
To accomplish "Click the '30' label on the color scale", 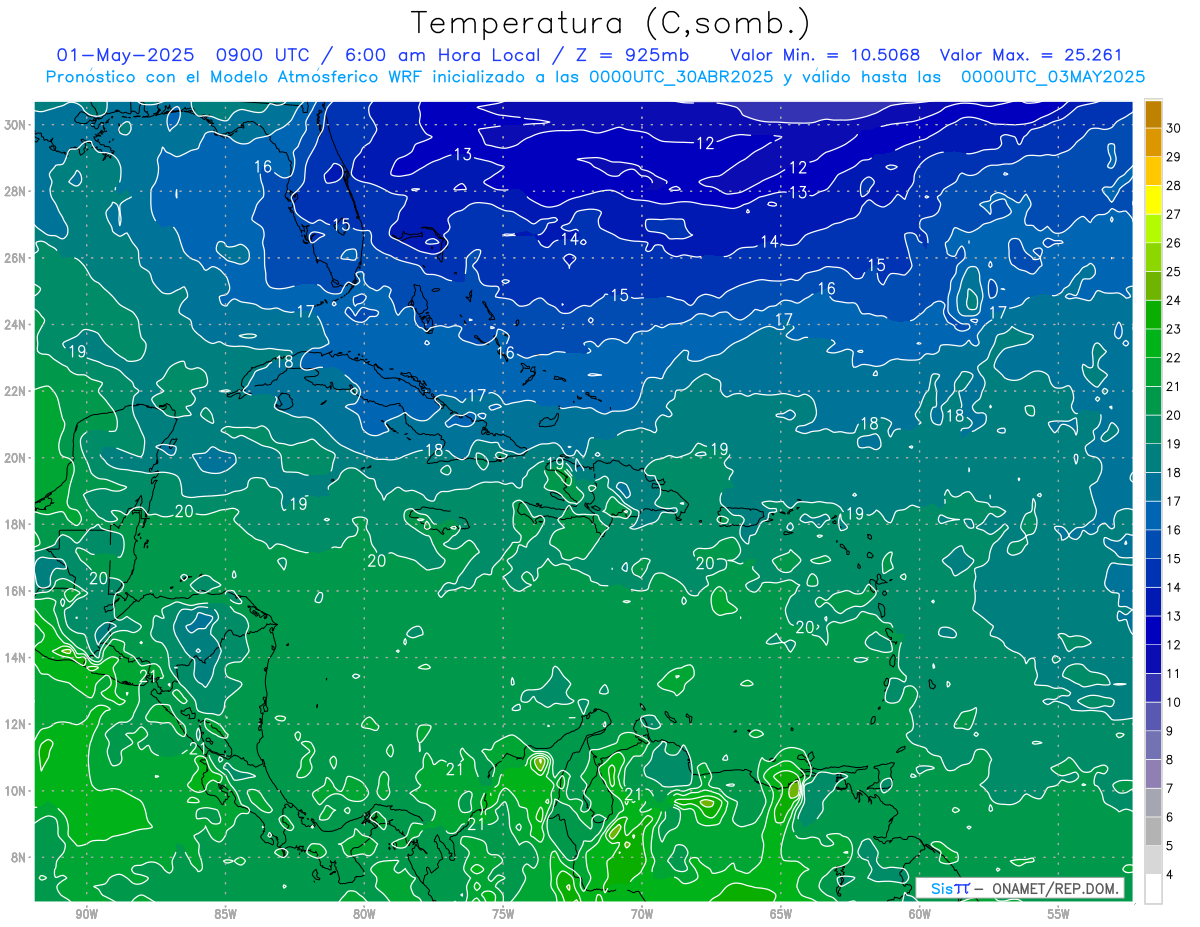I will pyautogui.click(x=1173, y=128).
